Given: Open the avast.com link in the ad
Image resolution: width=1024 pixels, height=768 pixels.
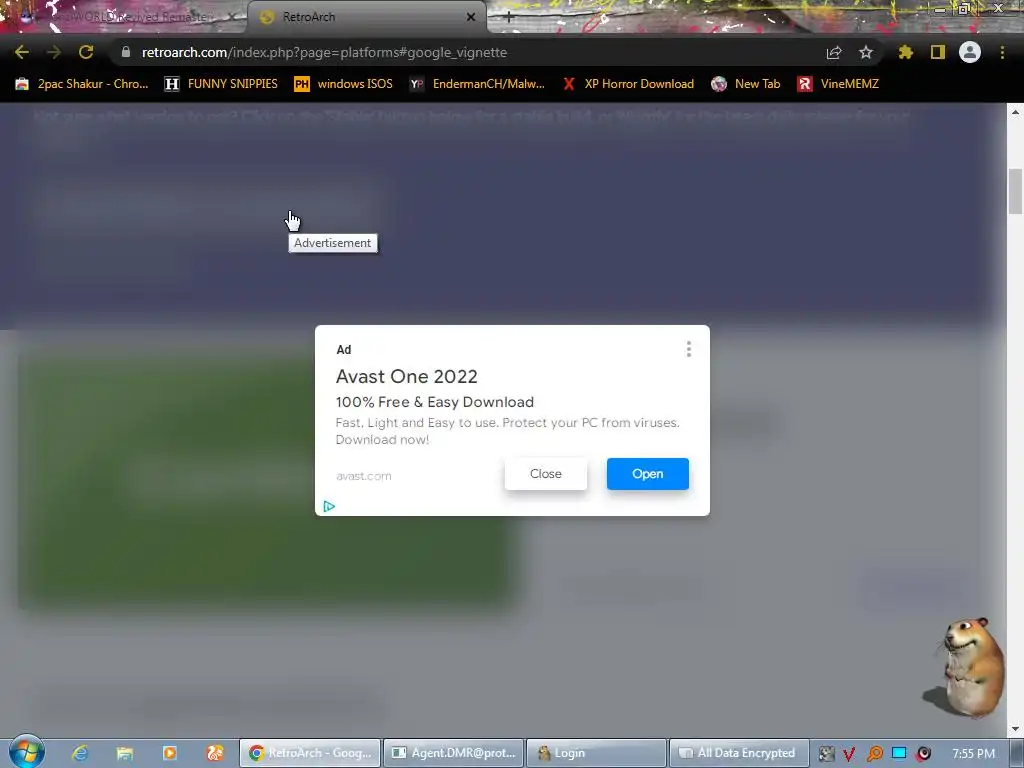Looking at the screenshot, I should tap(364, 476).
